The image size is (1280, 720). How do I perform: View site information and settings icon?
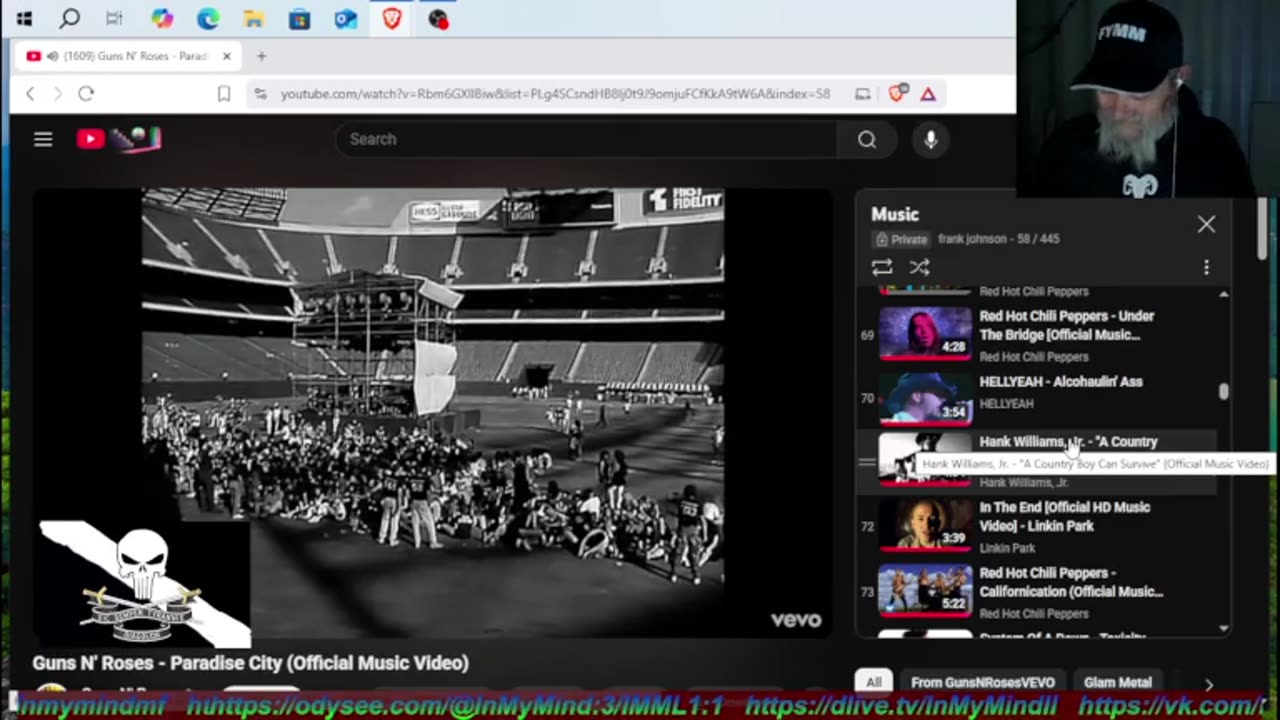click(260, 93)
